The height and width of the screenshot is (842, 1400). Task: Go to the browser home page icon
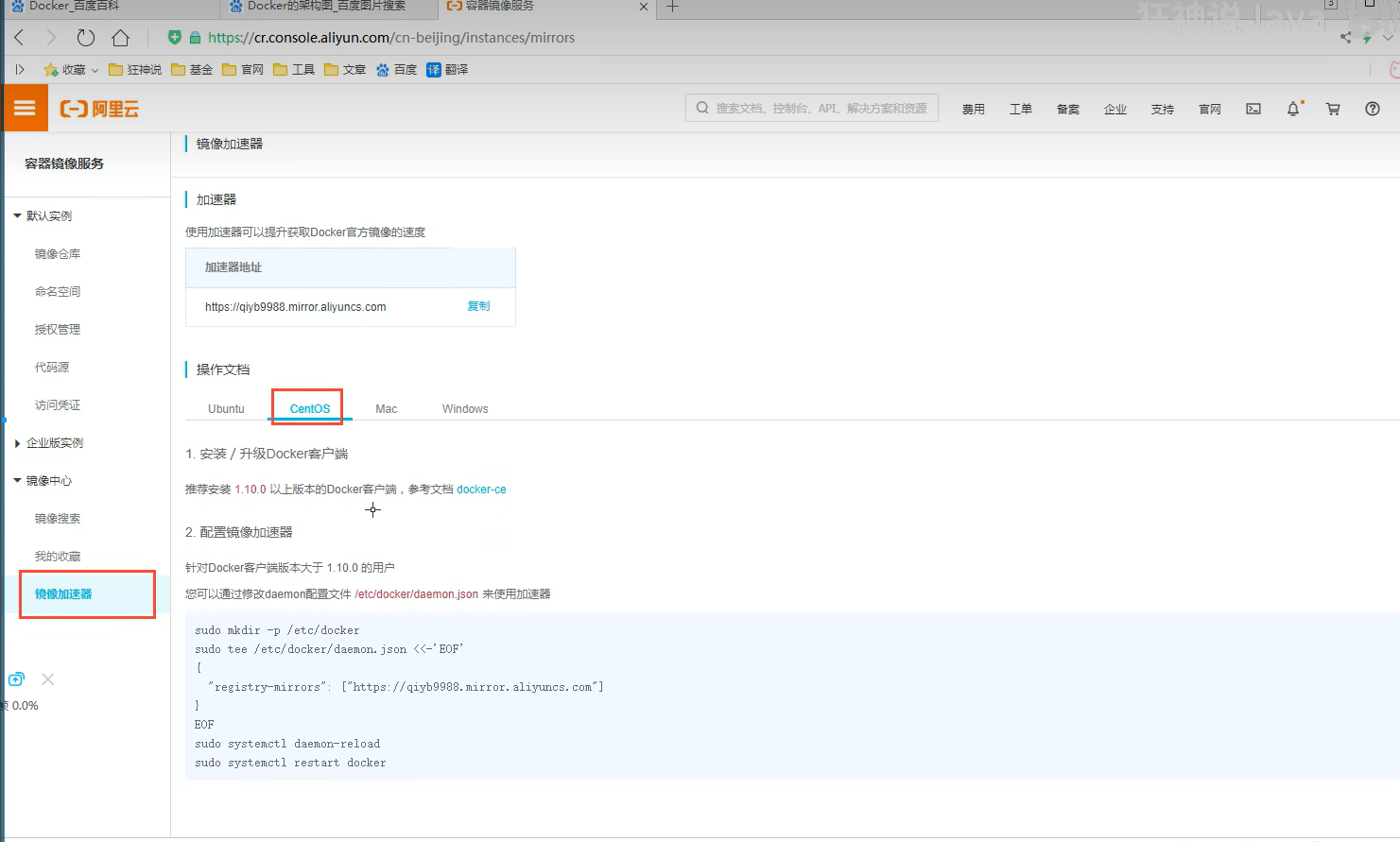(x=120, y=38)
